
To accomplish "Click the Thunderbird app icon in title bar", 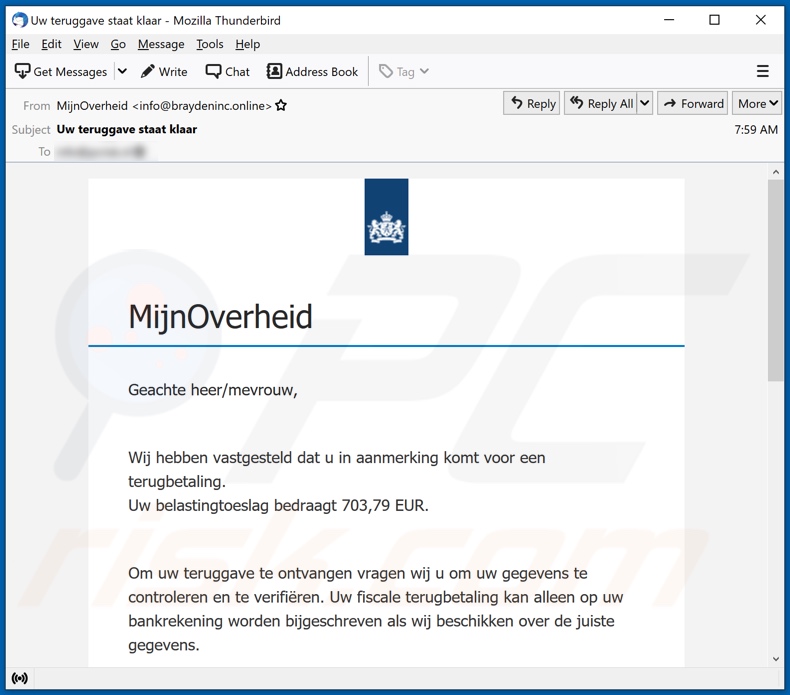I will 20,20.
